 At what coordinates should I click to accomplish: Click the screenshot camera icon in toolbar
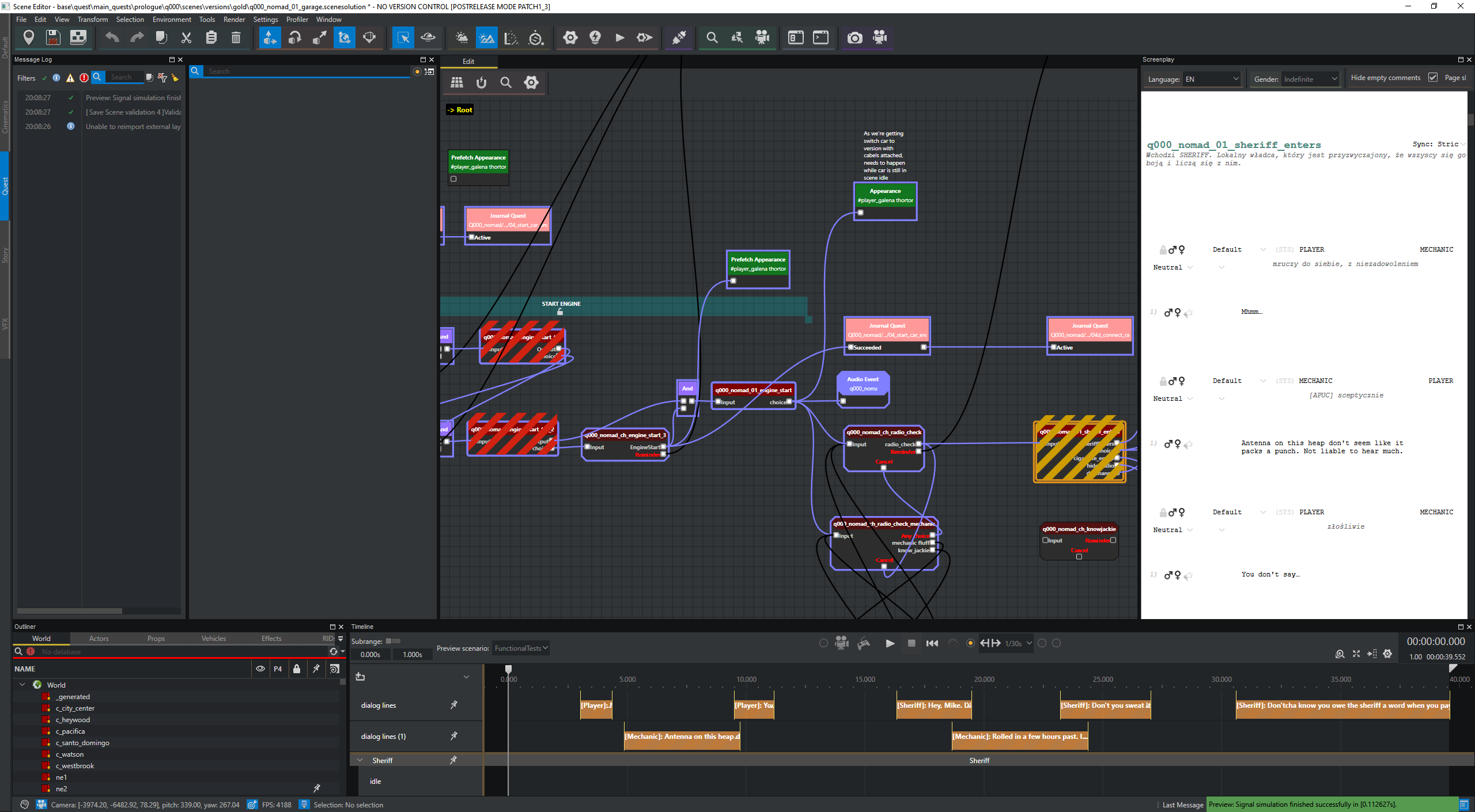pyautogui.click(x=854, y=38)
